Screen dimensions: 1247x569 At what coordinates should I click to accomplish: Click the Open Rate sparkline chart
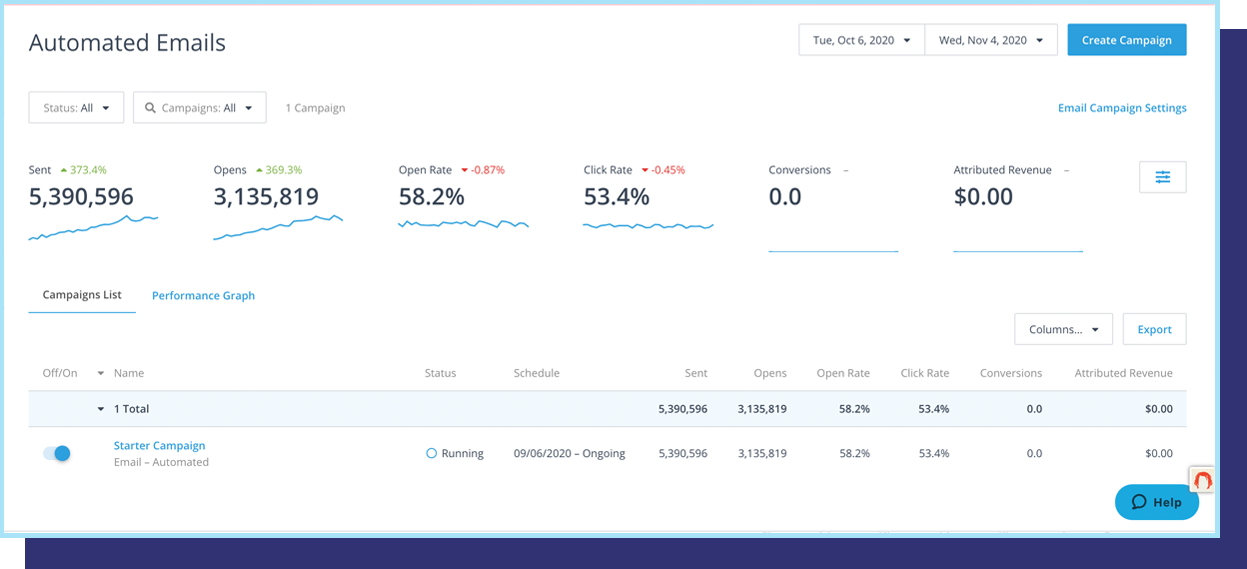click(463, 225)
